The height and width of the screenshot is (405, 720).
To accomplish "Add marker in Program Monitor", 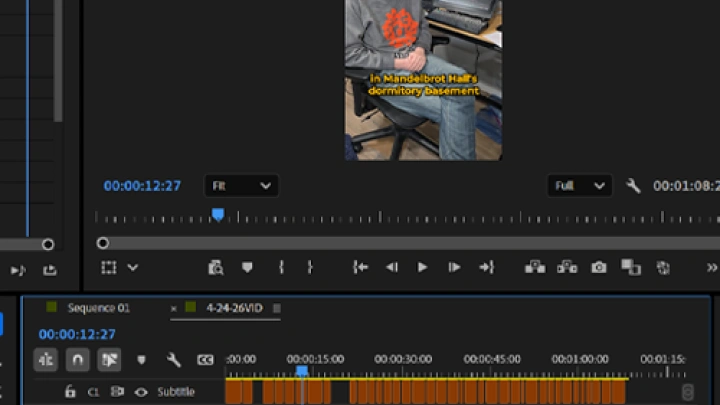I will tap(247, 267).
